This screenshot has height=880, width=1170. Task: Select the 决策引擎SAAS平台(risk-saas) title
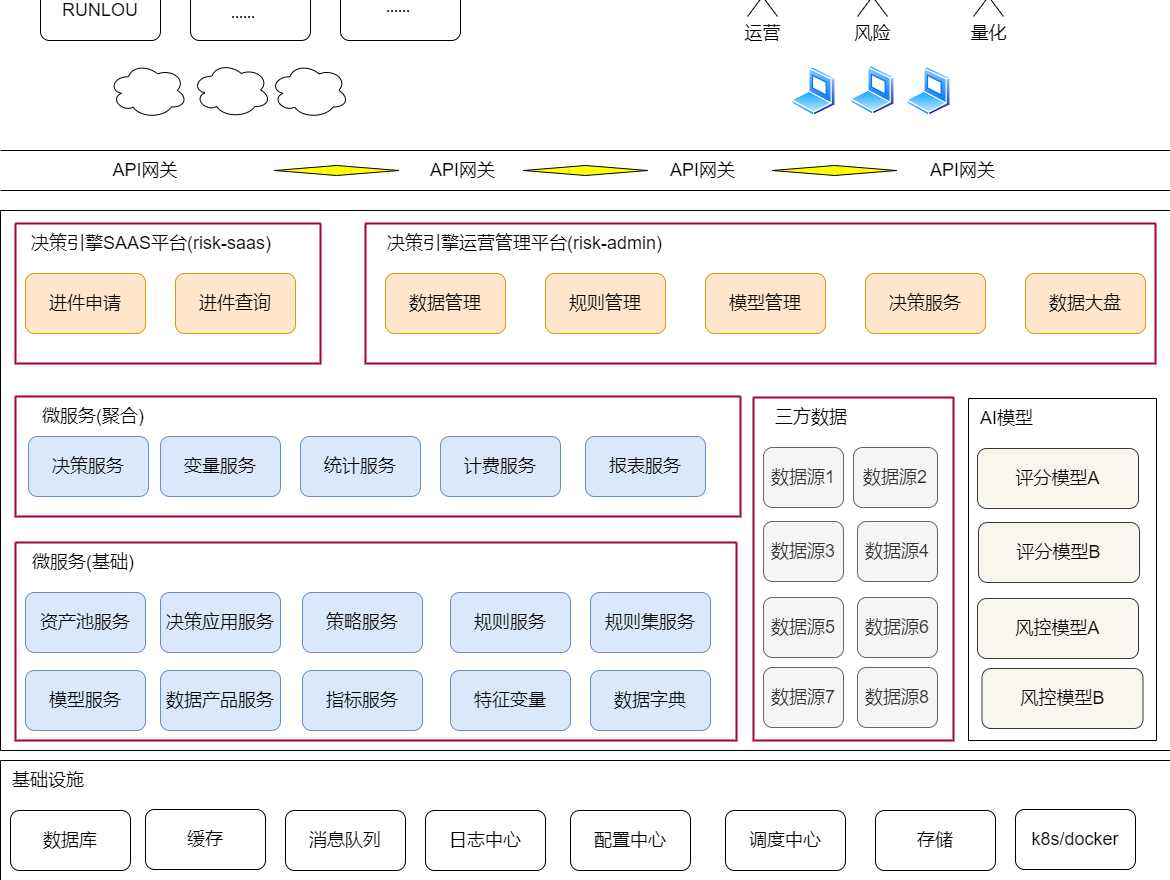pyautogui.click(x=151, y=243)
